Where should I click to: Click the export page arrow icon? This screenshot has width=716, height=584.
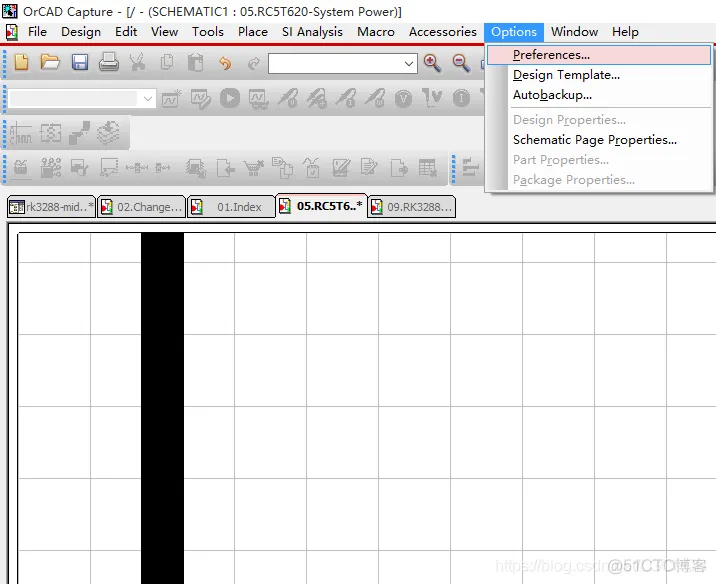[399, 168]
